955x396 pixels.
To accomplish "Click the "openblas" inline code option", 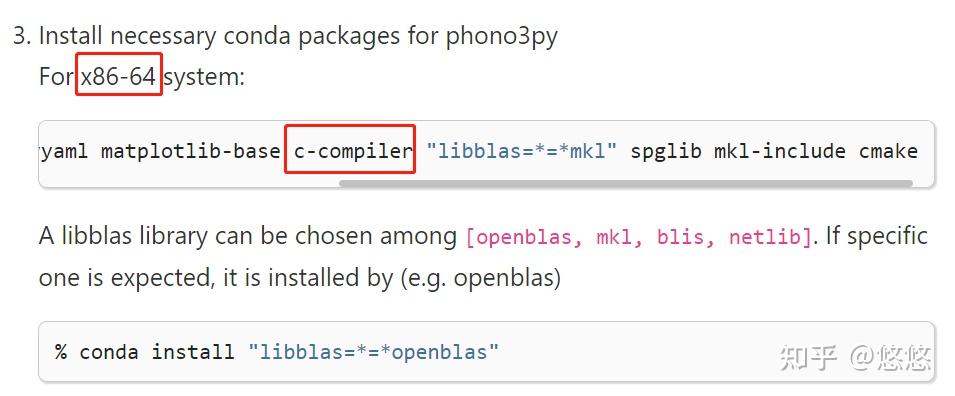I will point(521,236).
